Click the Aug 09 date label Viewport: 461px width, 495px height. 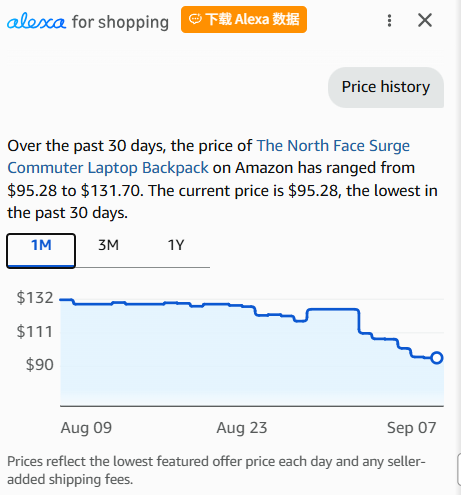click(x=86, y=428)
